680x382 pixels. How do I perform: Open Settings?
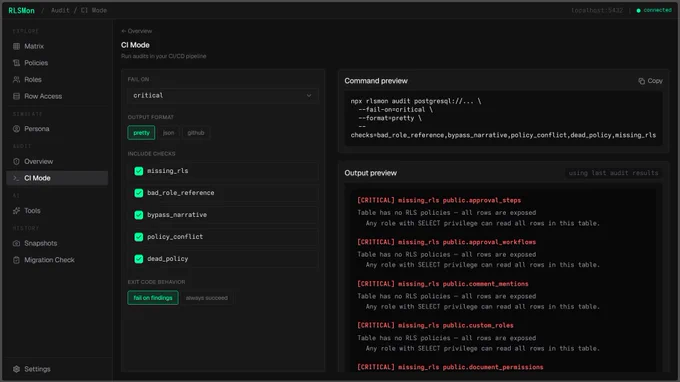click(57, 369)
